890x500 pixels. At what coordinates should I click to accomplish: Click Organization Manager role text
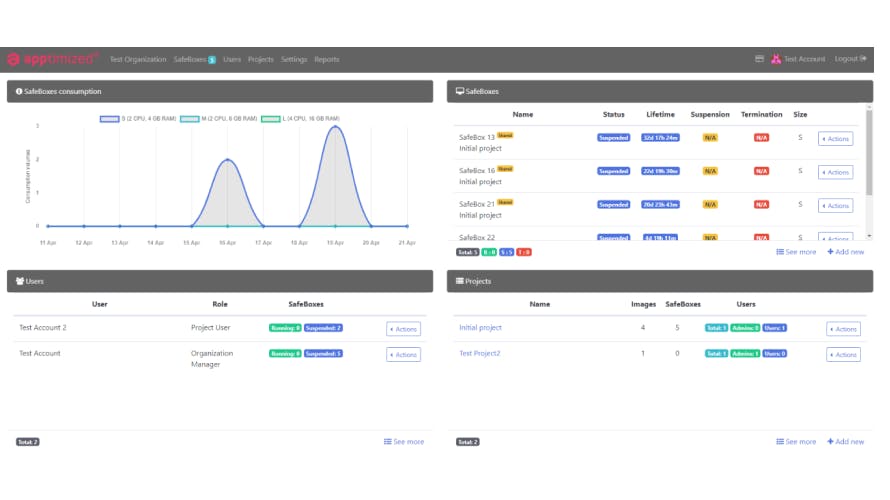212,359
